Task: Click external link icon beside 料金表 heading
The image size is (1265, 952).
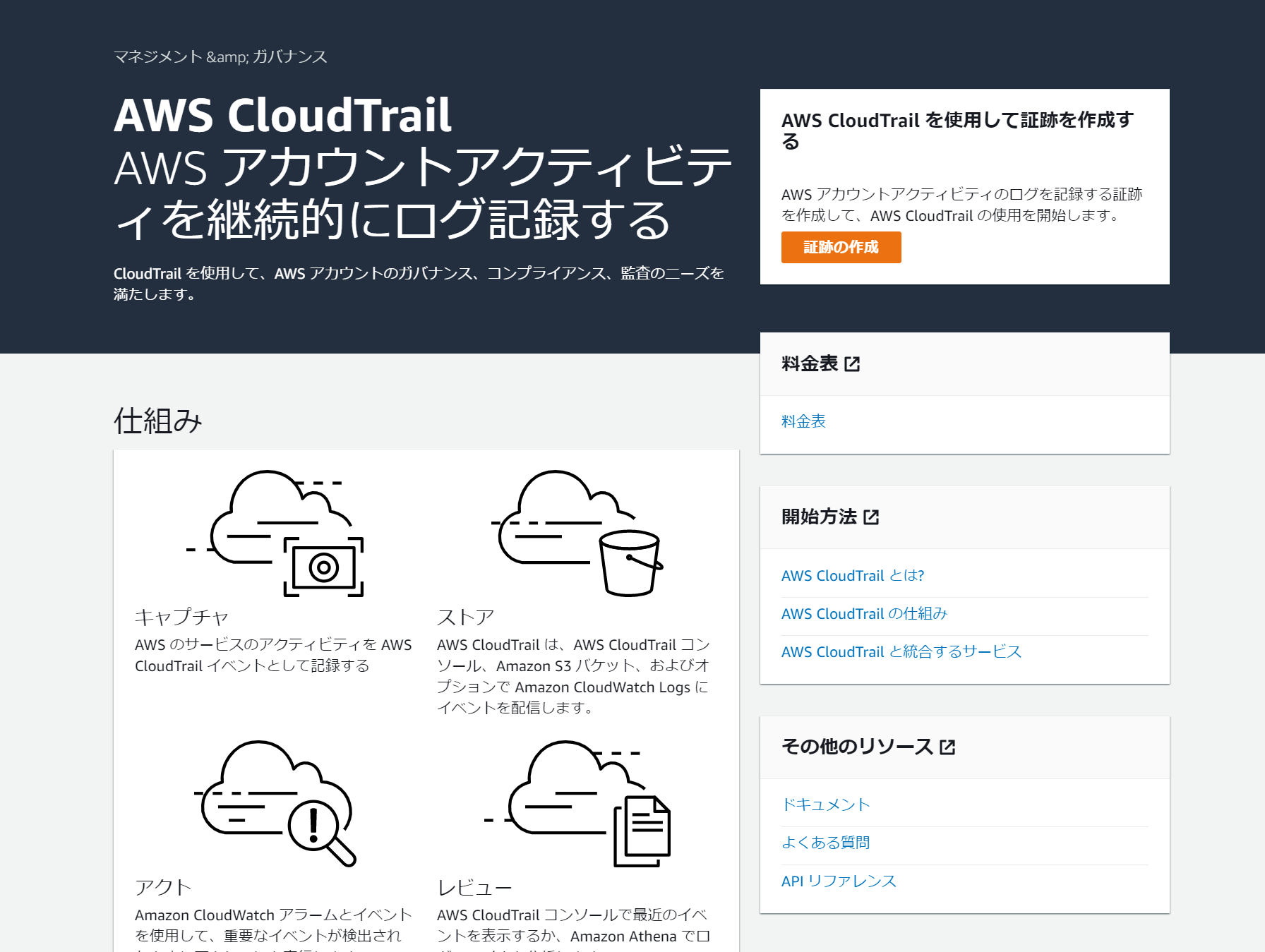Action: click(852, 364)
